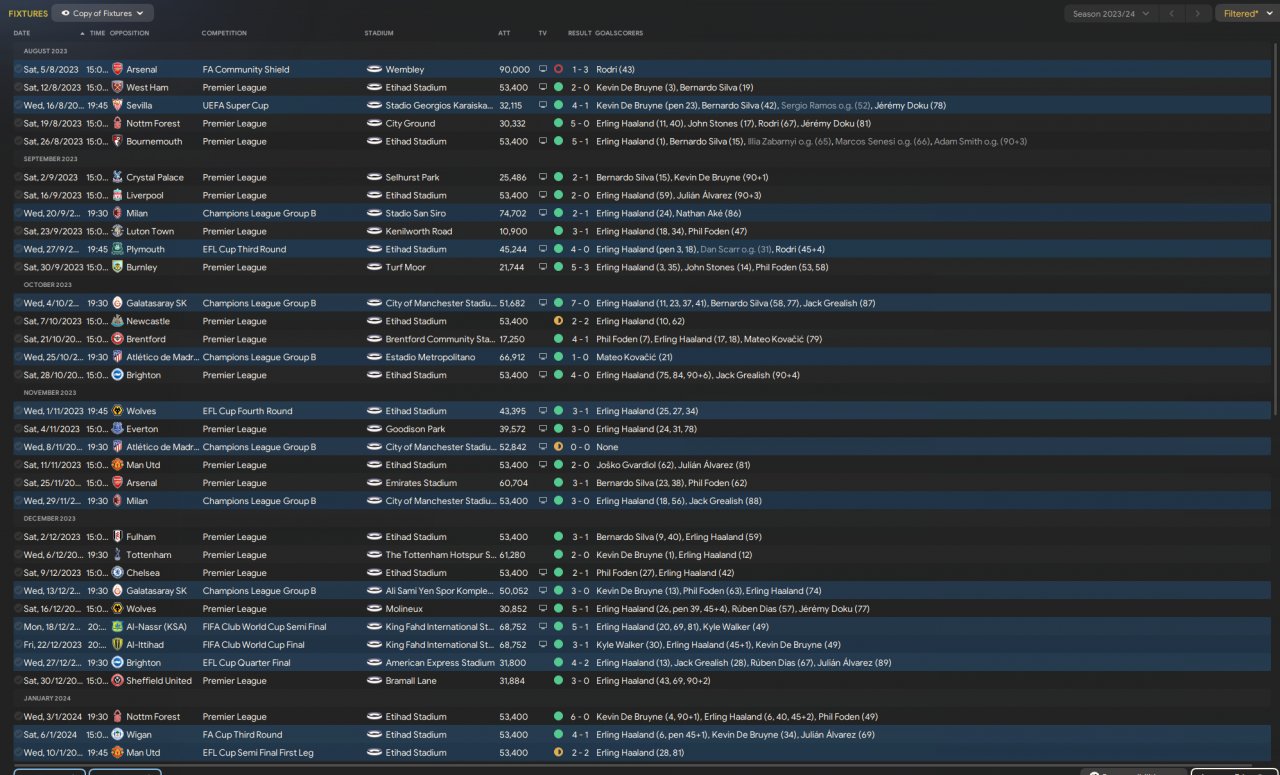Open the Man Utd name in the 11/11/2023 row
1280x775 pixels.
click(143, 466)
